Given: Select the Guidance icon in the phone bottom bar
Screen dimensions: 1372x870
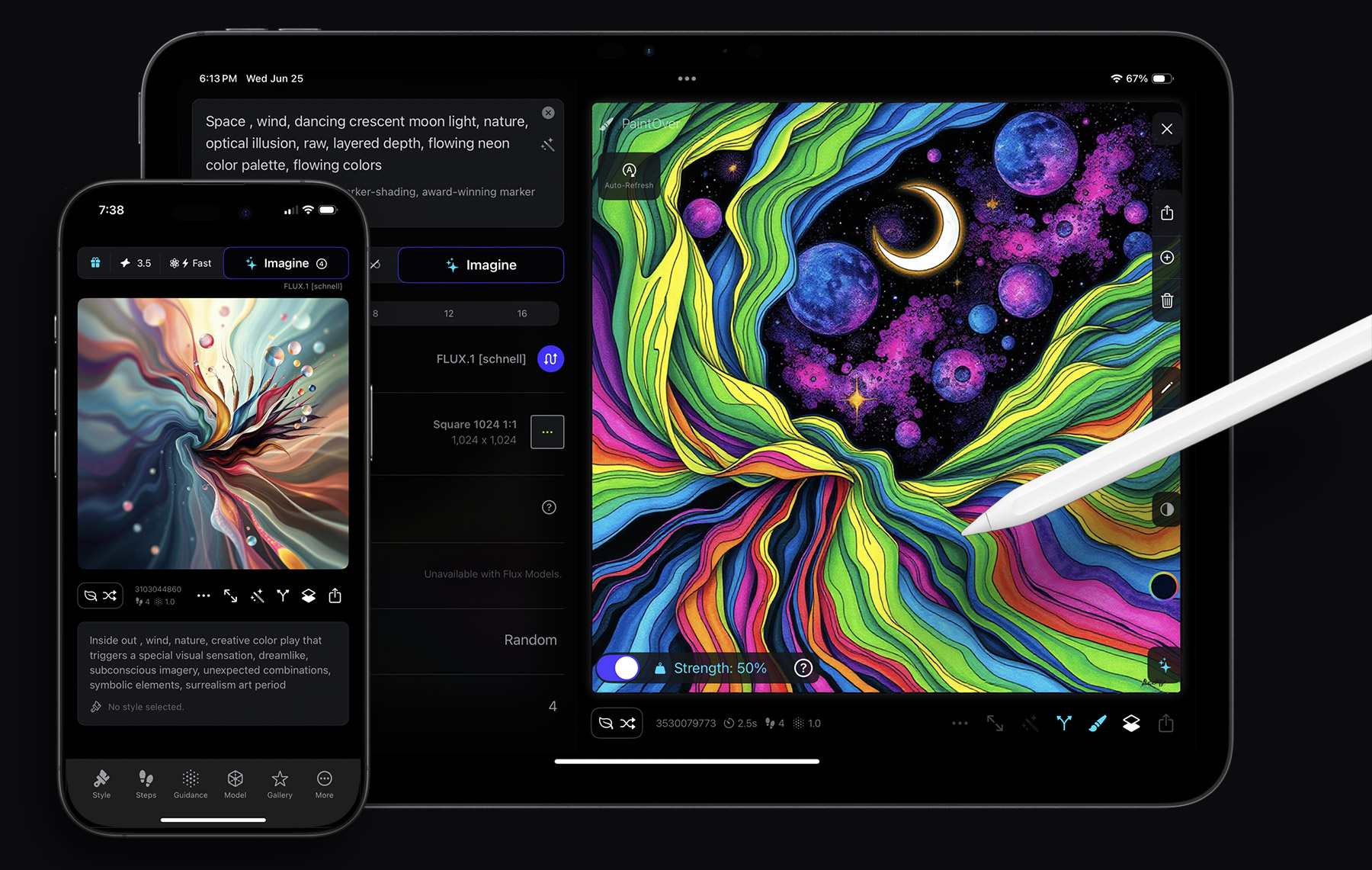Looking at the screenshot, I should (190, 785).
